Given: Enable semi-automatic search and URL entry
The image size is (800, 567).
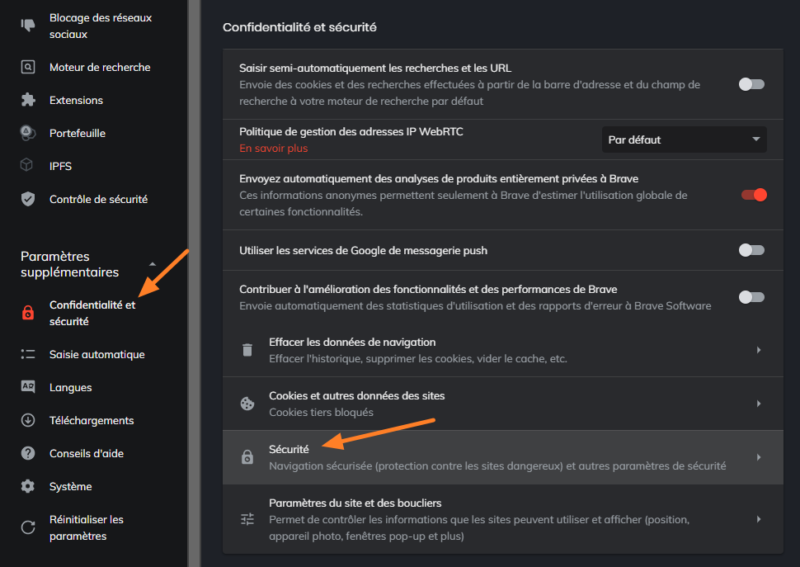Looking at the screenshot, I should 752,84.
